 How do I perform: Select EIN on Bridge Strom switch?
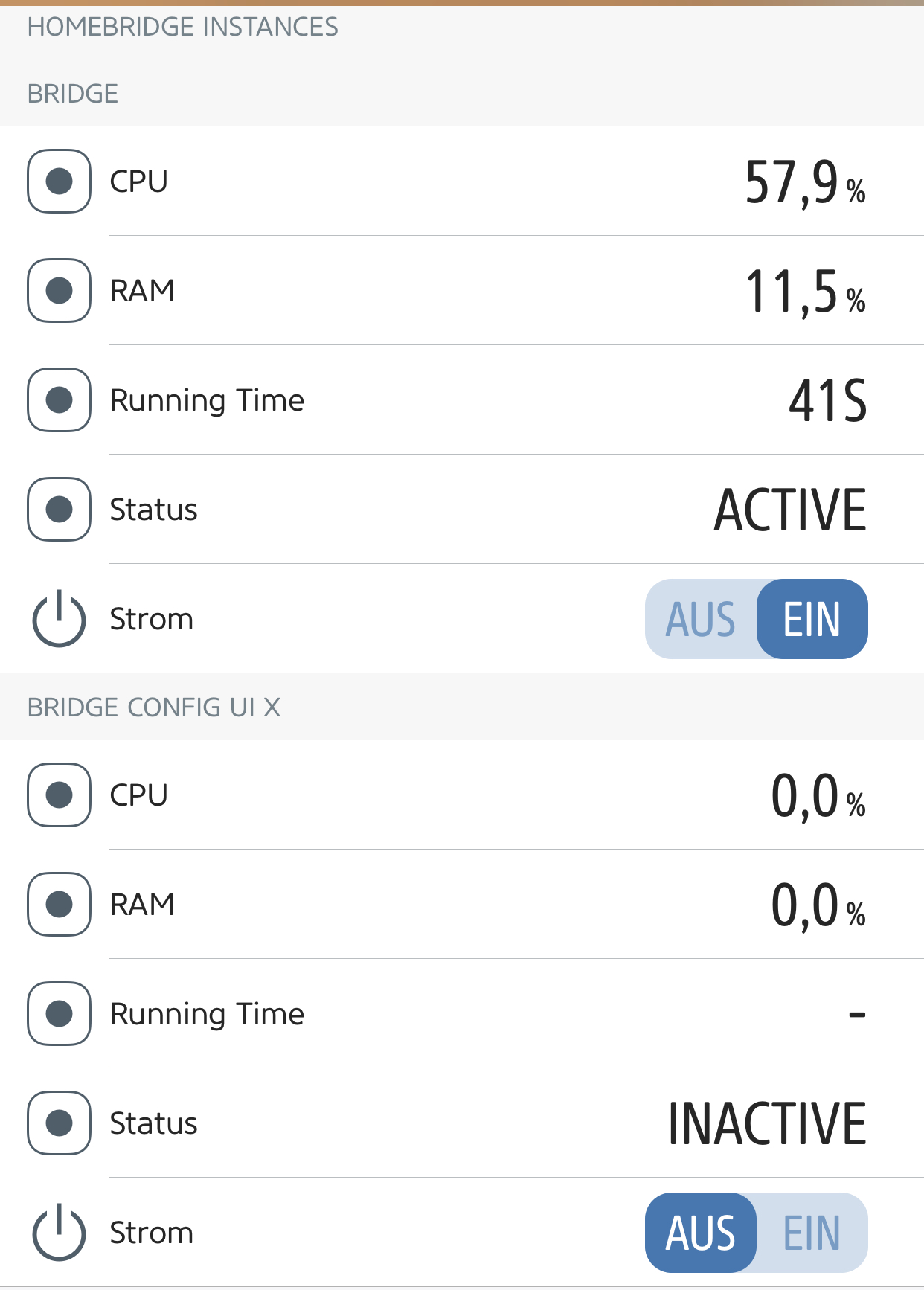812,619
